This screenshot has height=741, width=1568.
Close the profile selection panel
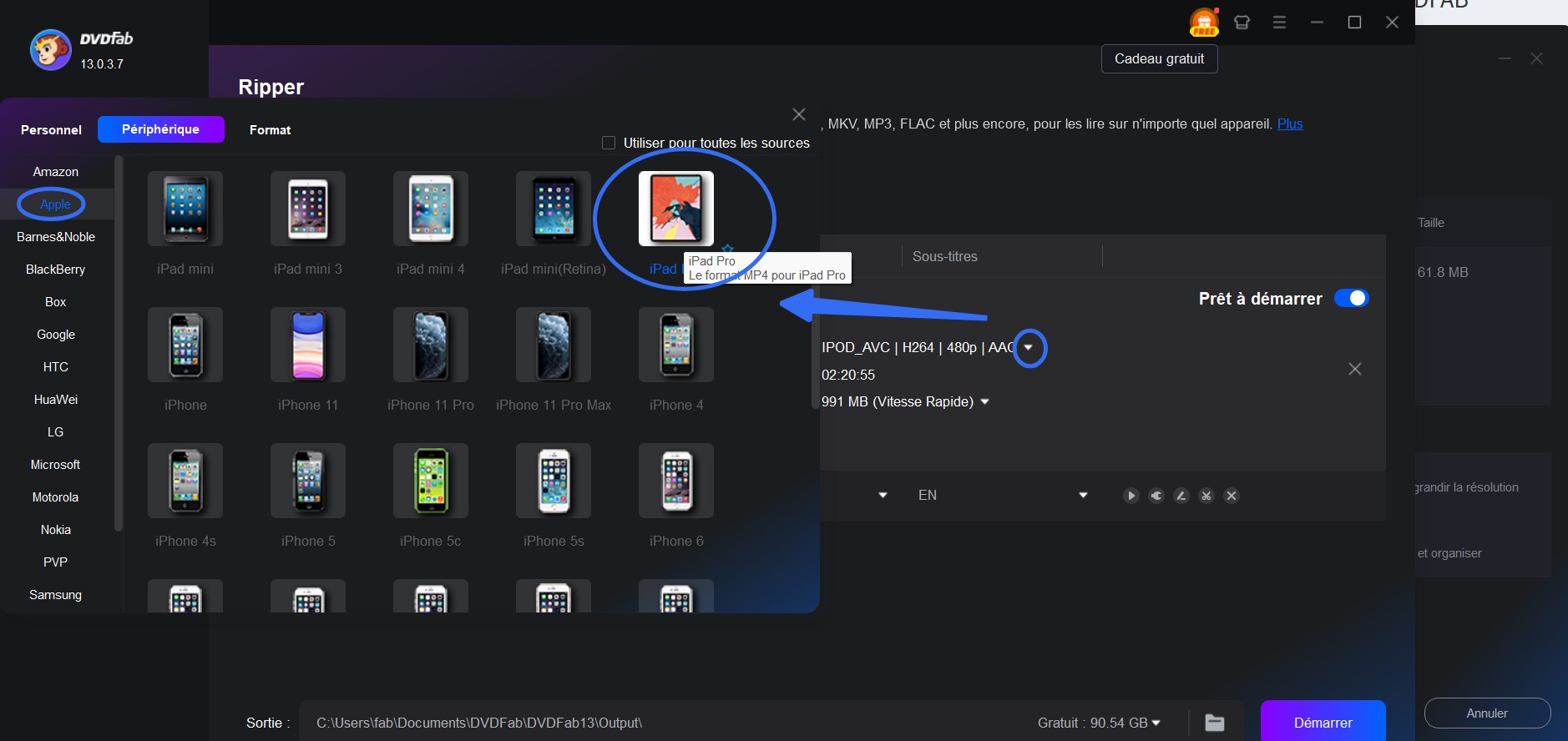coord(799,114)
